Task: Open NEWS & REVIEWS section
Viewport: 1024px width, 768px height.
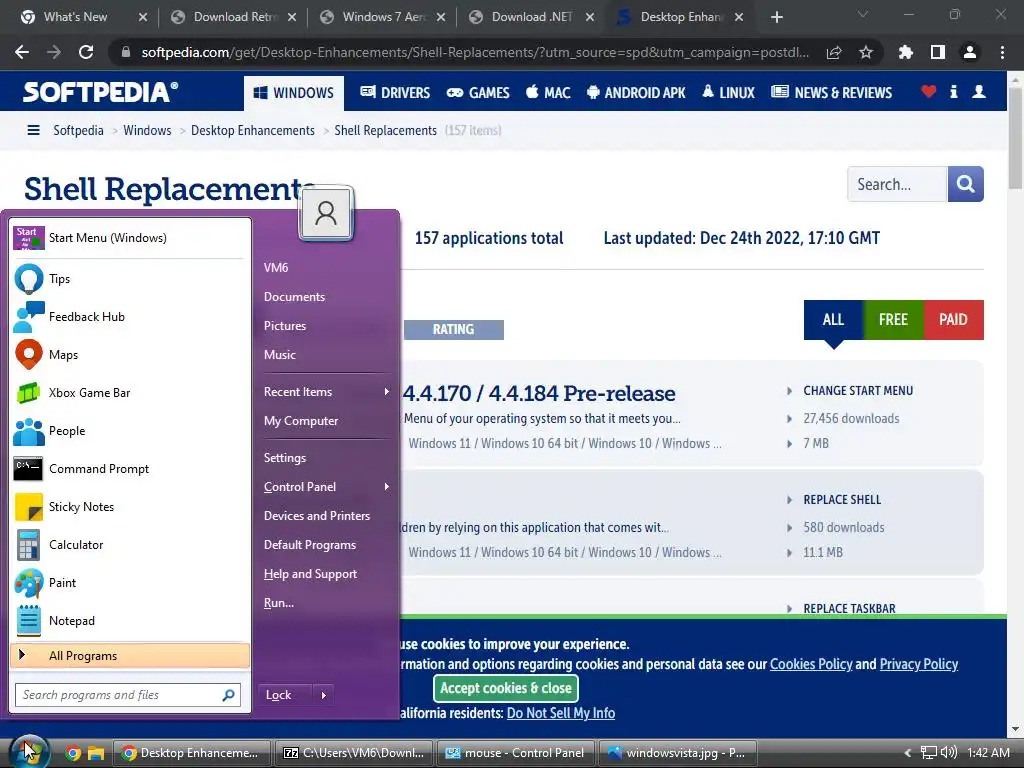Action: click(x=831, y=93)
